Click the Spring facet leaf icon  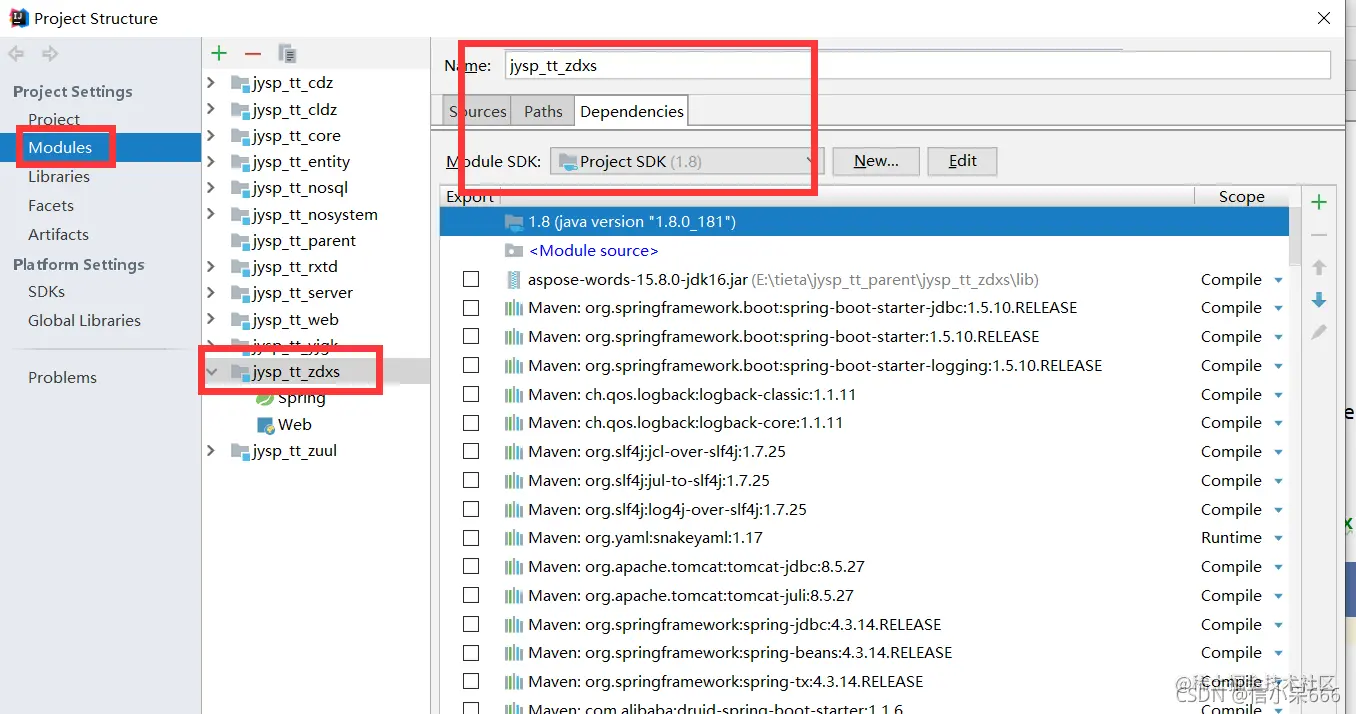[x=265, y=398]
